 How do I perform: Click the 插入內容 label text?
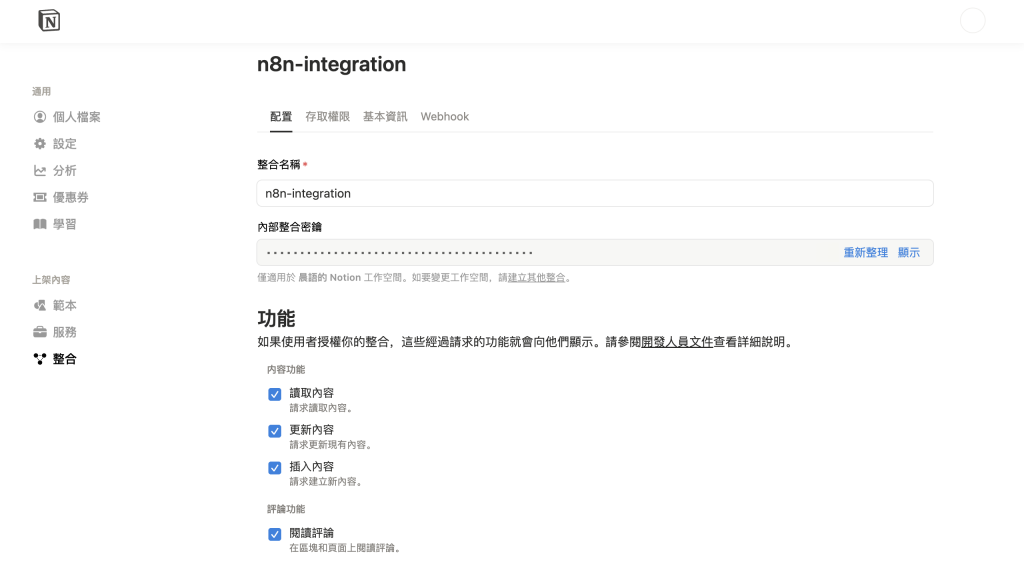point(312,466)
